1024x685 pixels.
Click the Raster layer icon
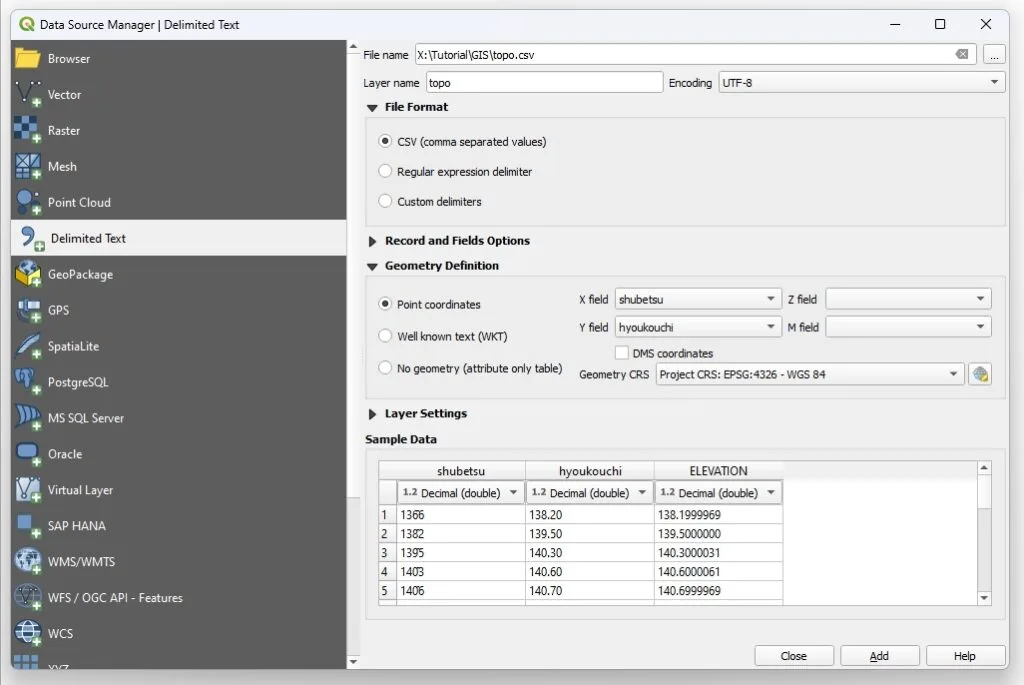pos(28,130)
